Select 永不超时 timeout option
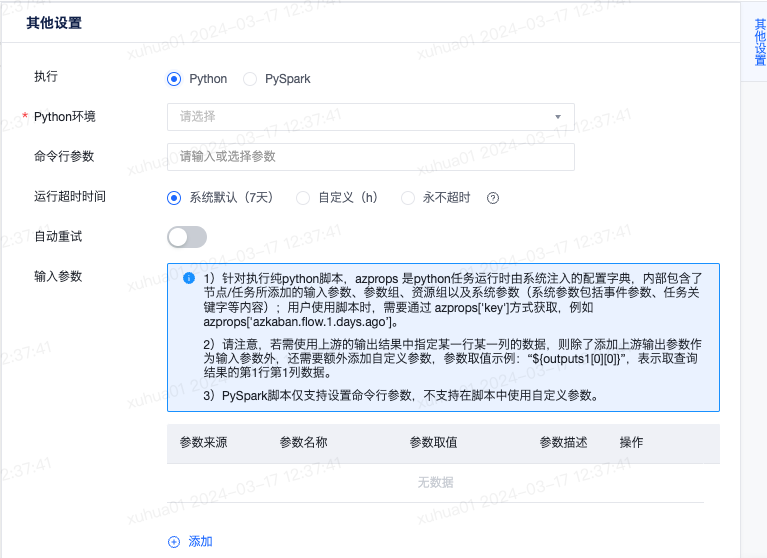Viewport: 767px width, 558px height. [x=407, y=198]
